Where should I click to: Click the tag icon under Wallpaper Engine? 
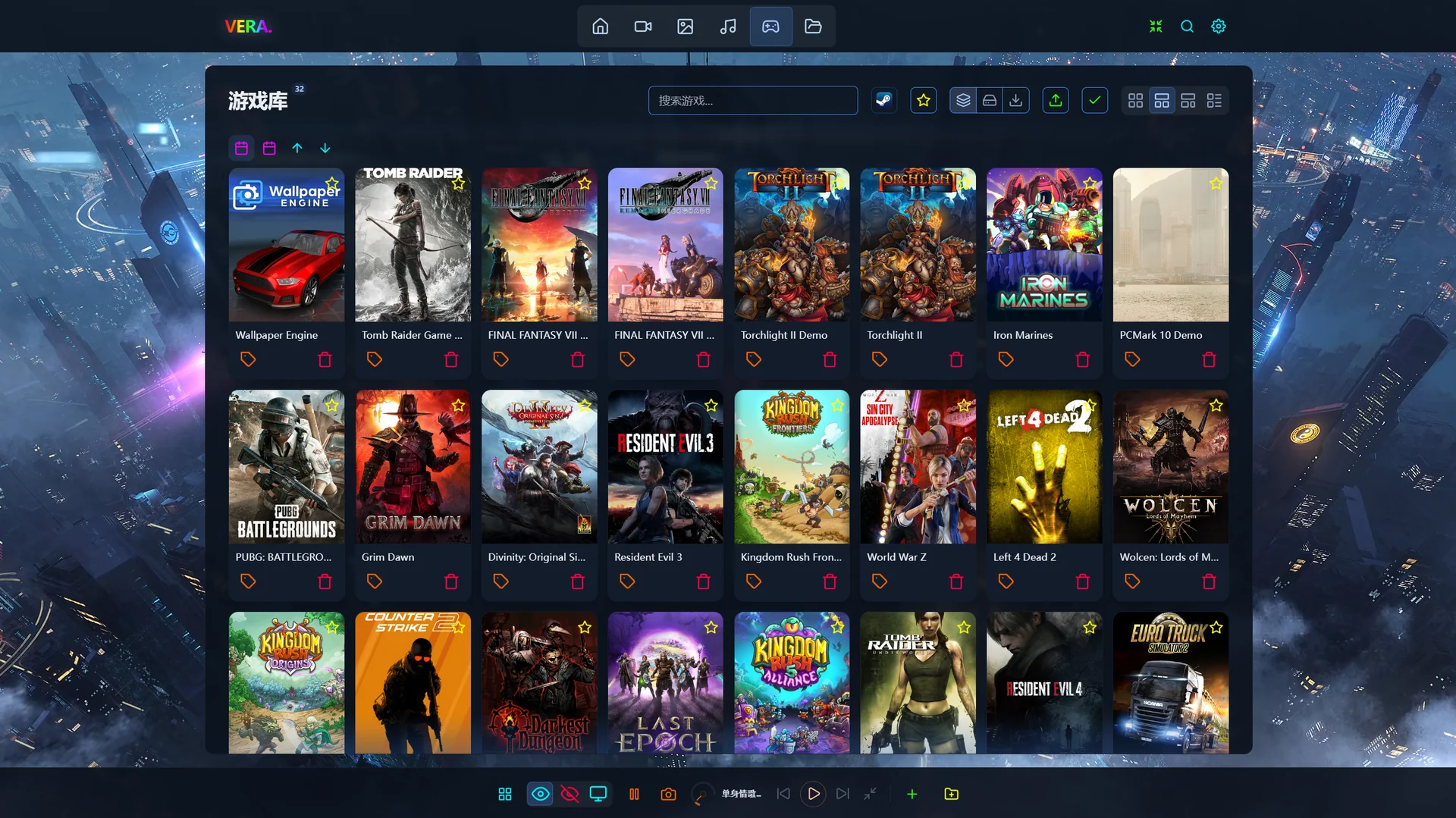248,359
